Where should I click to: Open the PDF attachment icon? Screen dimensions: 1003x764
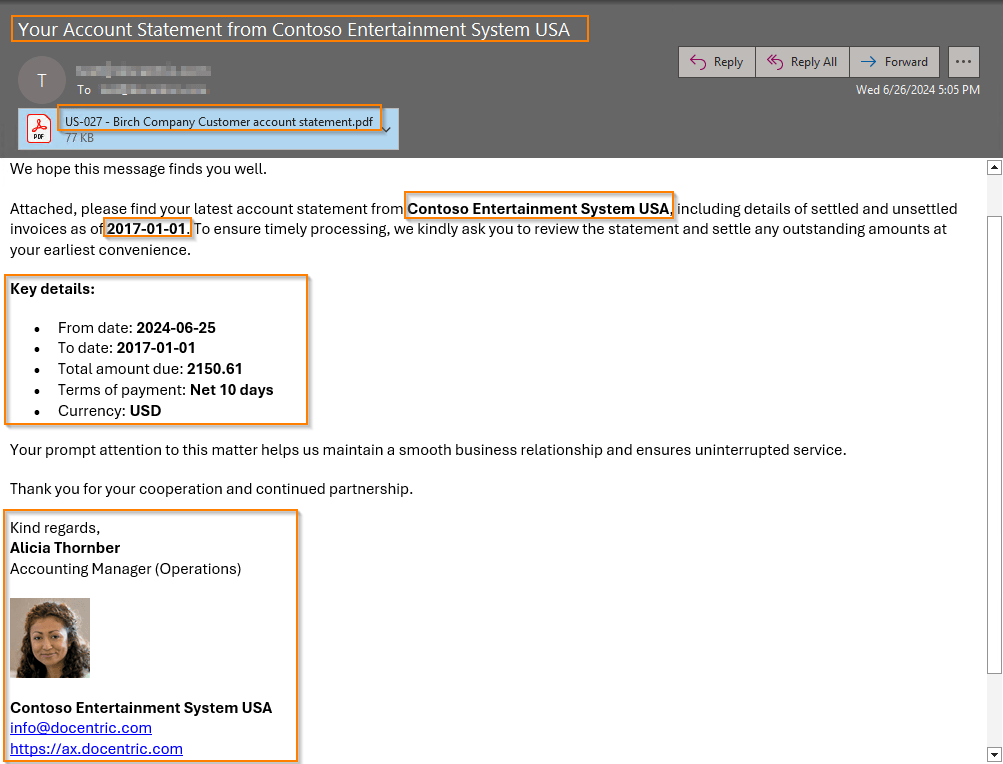pos(39,129)
